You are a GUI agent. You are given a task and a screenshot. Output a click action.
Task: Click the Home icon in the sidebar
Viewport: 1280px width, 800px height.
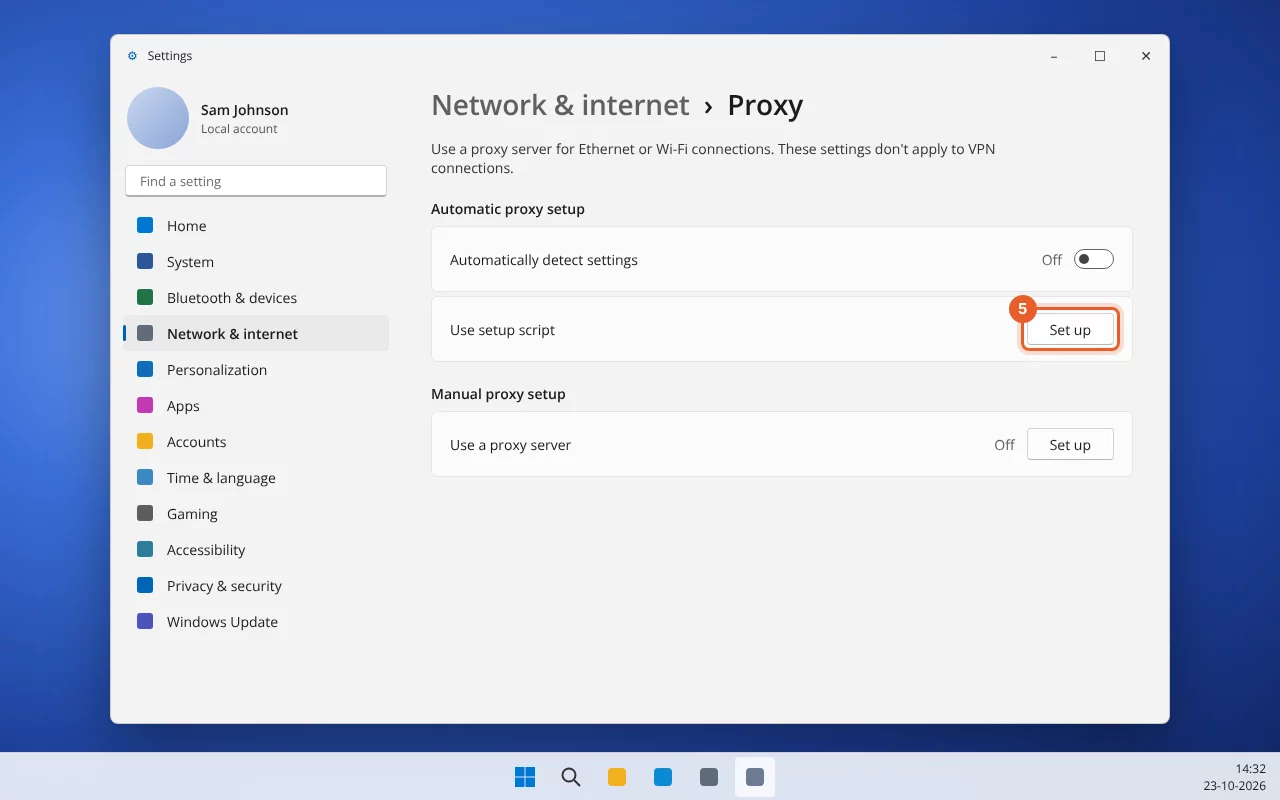pos(145,226)
